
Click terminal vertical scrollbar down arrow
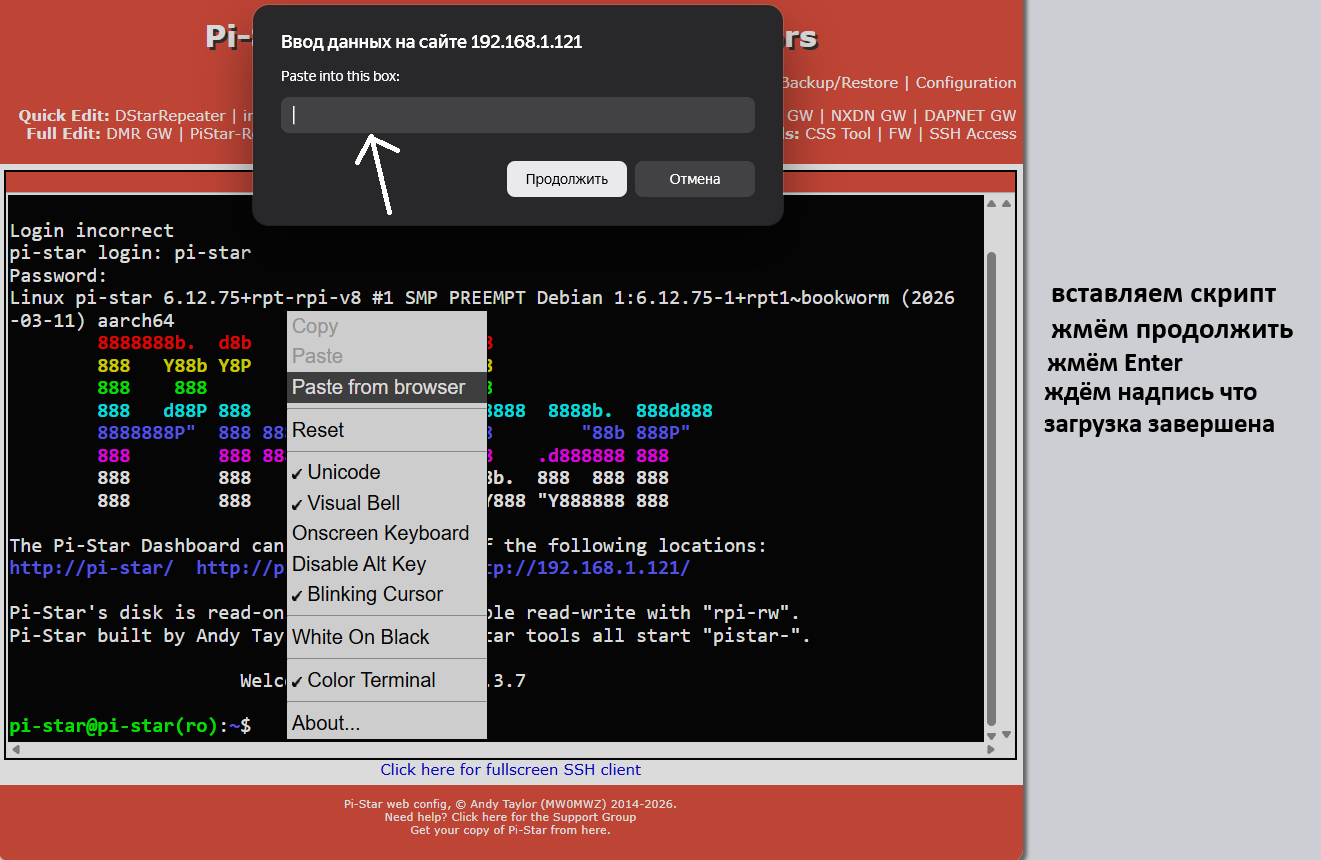click(x=992, y=736)
